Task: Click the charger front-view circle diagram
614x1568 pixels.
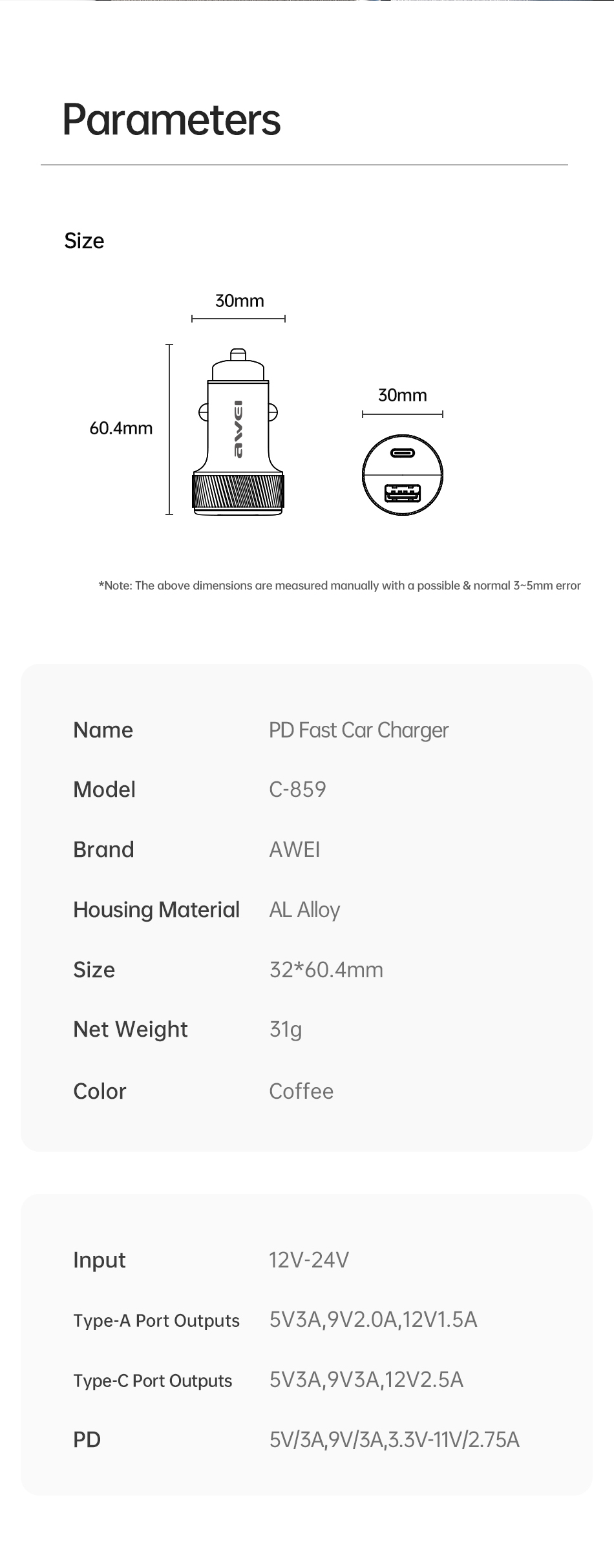Action: pyautogui.click(x=403, y=474)
